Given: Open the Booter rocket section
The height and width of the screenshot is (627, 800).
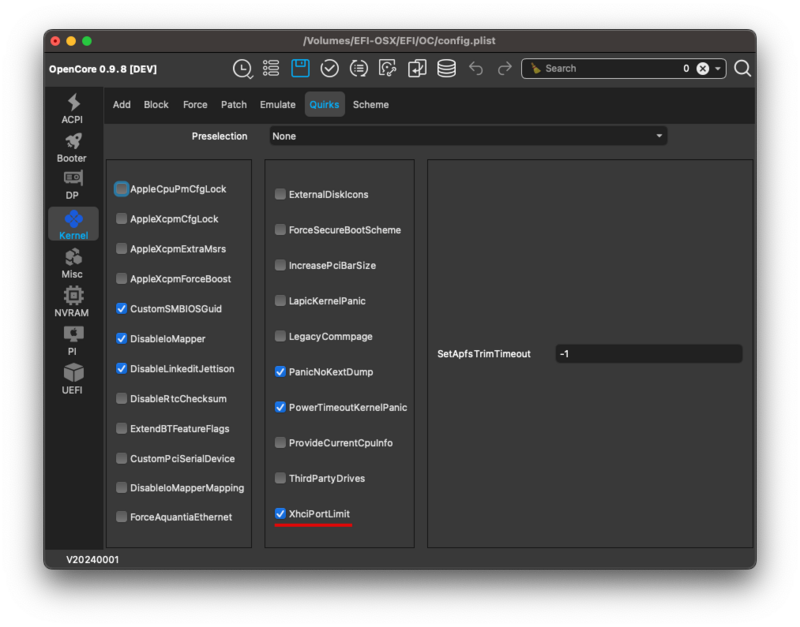Looking at the screenshot, I should (x=73, y=147).
